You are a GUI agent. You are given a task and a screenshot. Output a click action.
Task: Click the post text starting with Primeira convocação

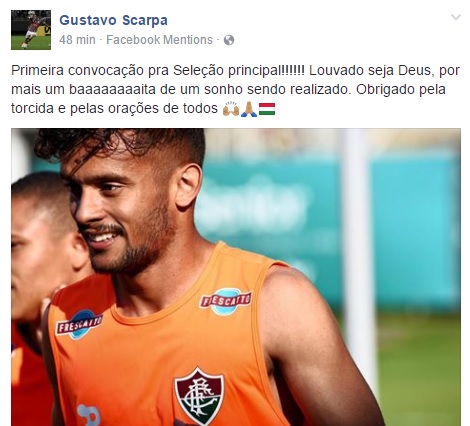tap(235, 89)
